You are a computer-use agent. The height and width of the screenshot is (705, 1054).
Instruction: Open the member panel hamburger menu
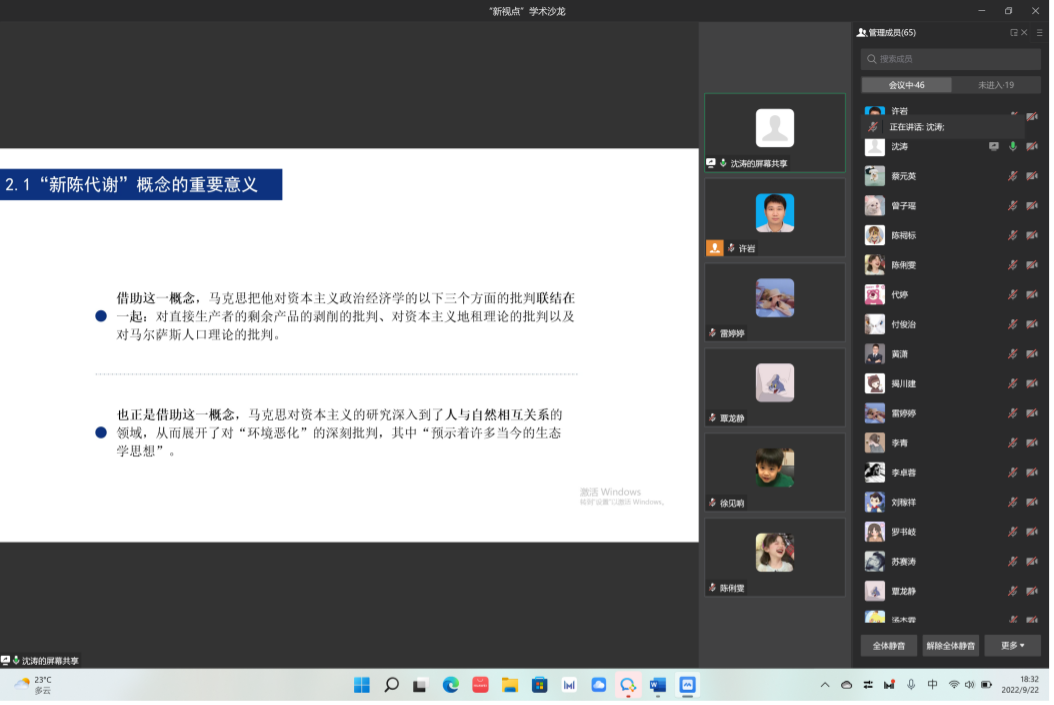point(1040,33)
